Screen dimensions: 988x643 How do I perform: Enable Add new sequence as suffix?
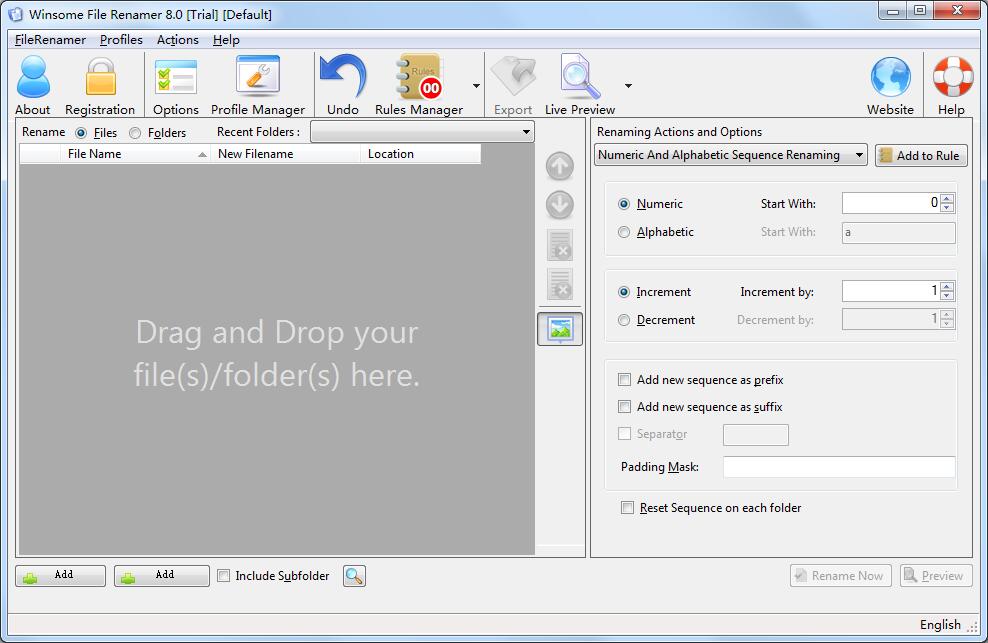pos(624,407)
